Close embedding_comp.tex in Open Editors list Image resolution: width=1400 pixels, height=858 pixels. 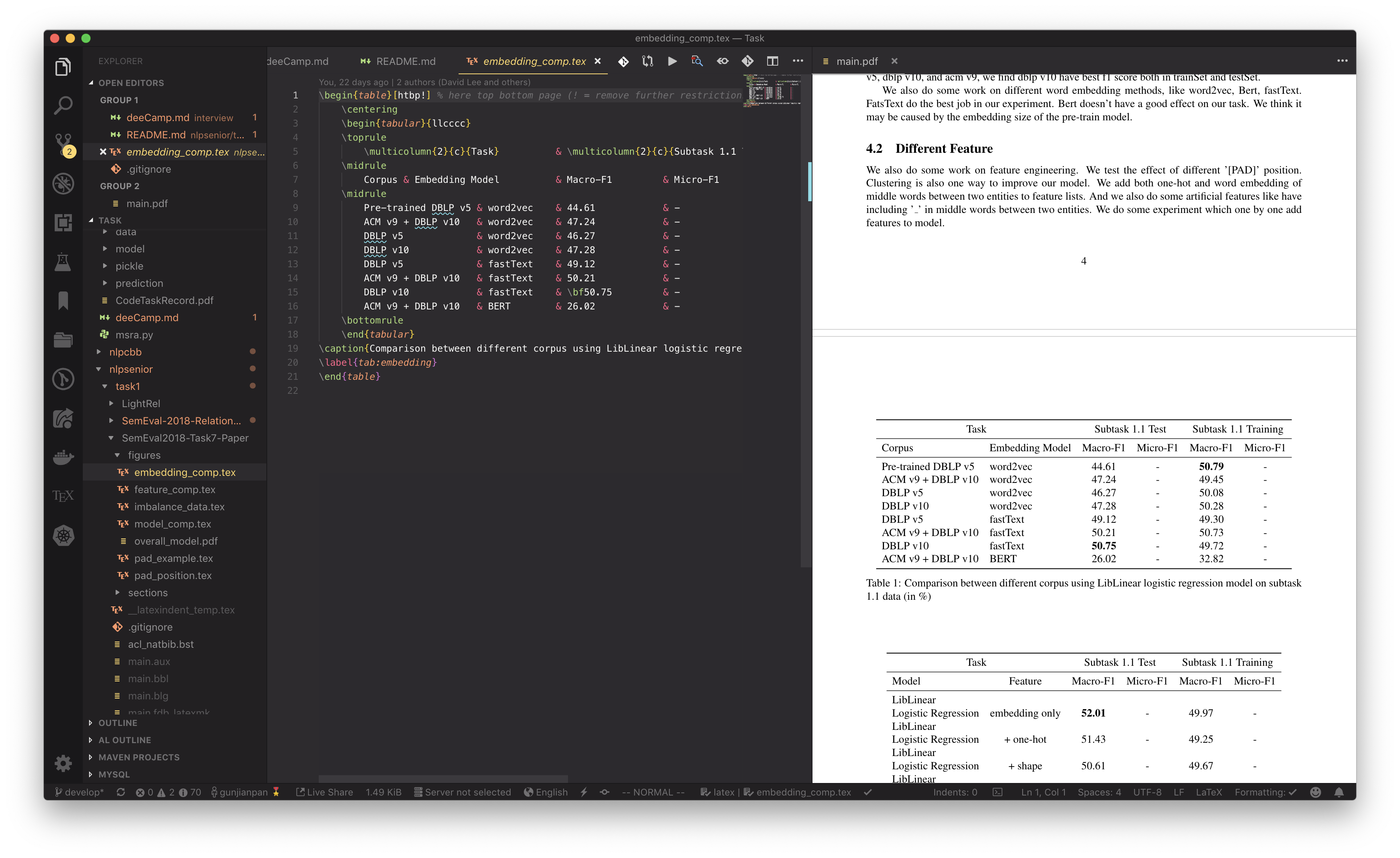[103, 152]
